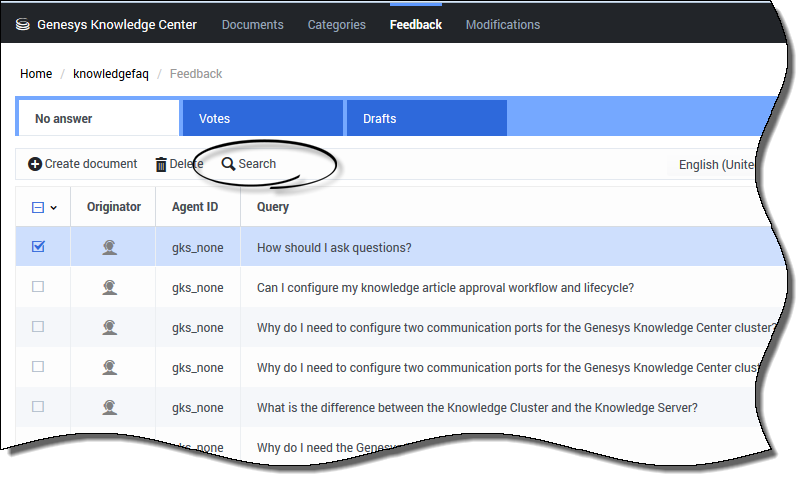Screen dimensions: 804x482
Task: Open the Categories menu
Action: click(336, 25)
